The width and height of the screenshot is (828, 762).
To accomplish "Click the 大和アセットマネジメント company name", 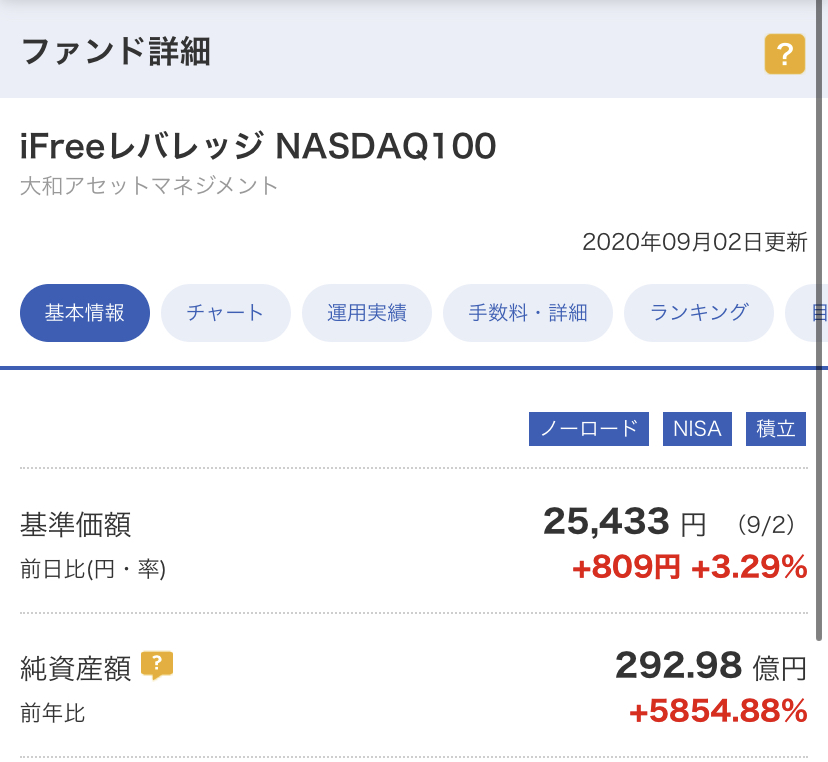I will (149, 186).
